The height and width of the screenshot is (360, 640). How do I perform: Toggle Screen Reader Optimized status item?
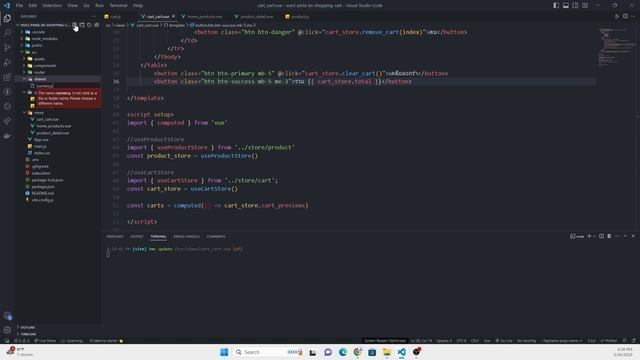click(385, 340)
